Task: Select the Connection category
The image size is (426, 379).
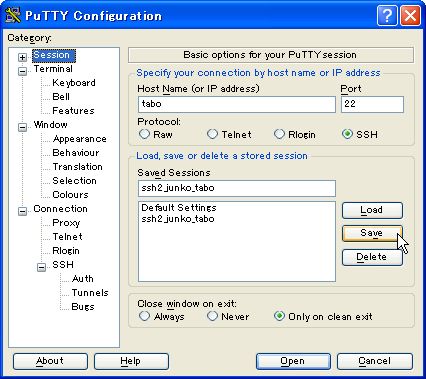Action: (x=60, y=209)
